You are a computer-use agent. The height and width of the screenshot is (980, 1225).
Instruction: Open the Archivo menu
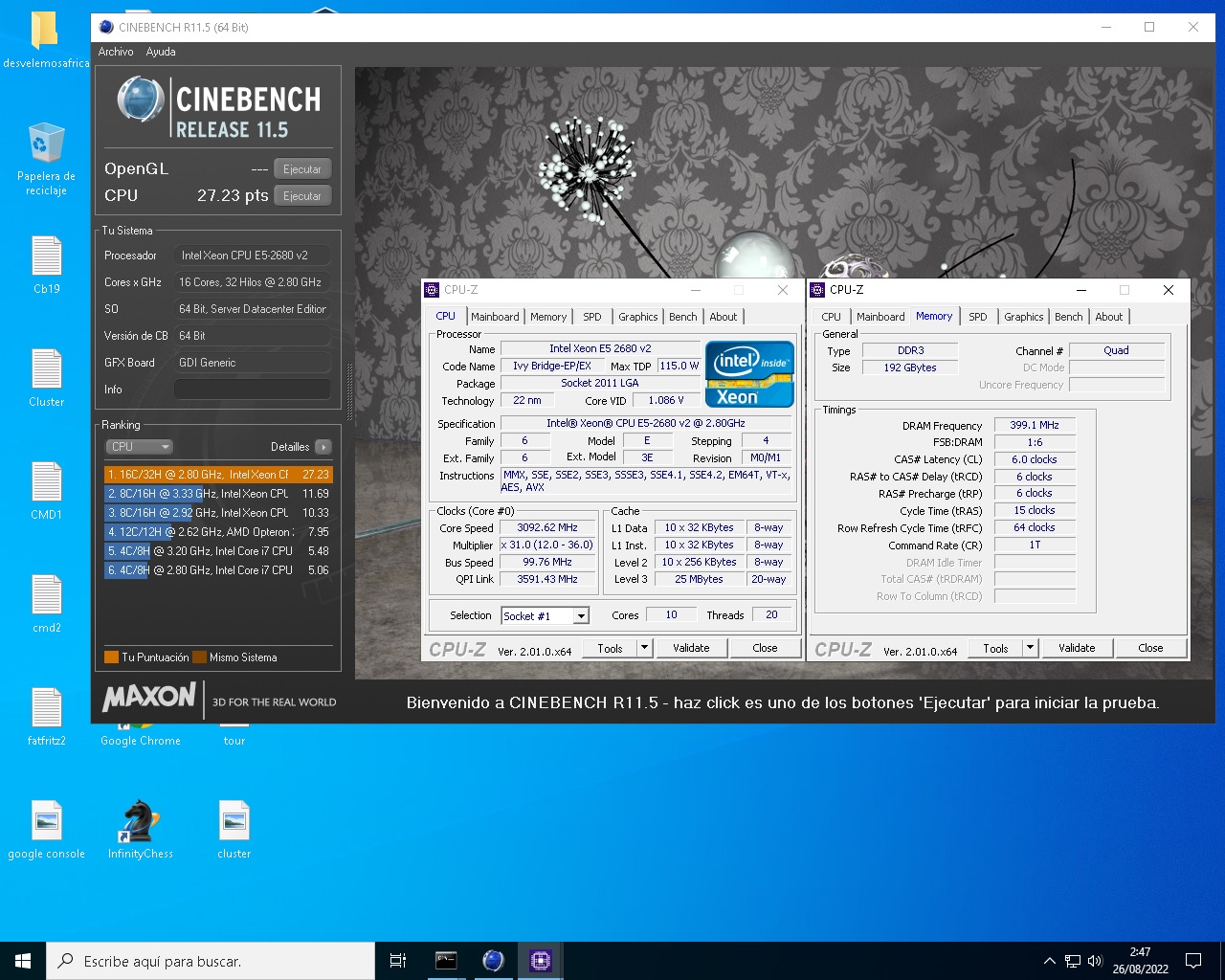116,52
